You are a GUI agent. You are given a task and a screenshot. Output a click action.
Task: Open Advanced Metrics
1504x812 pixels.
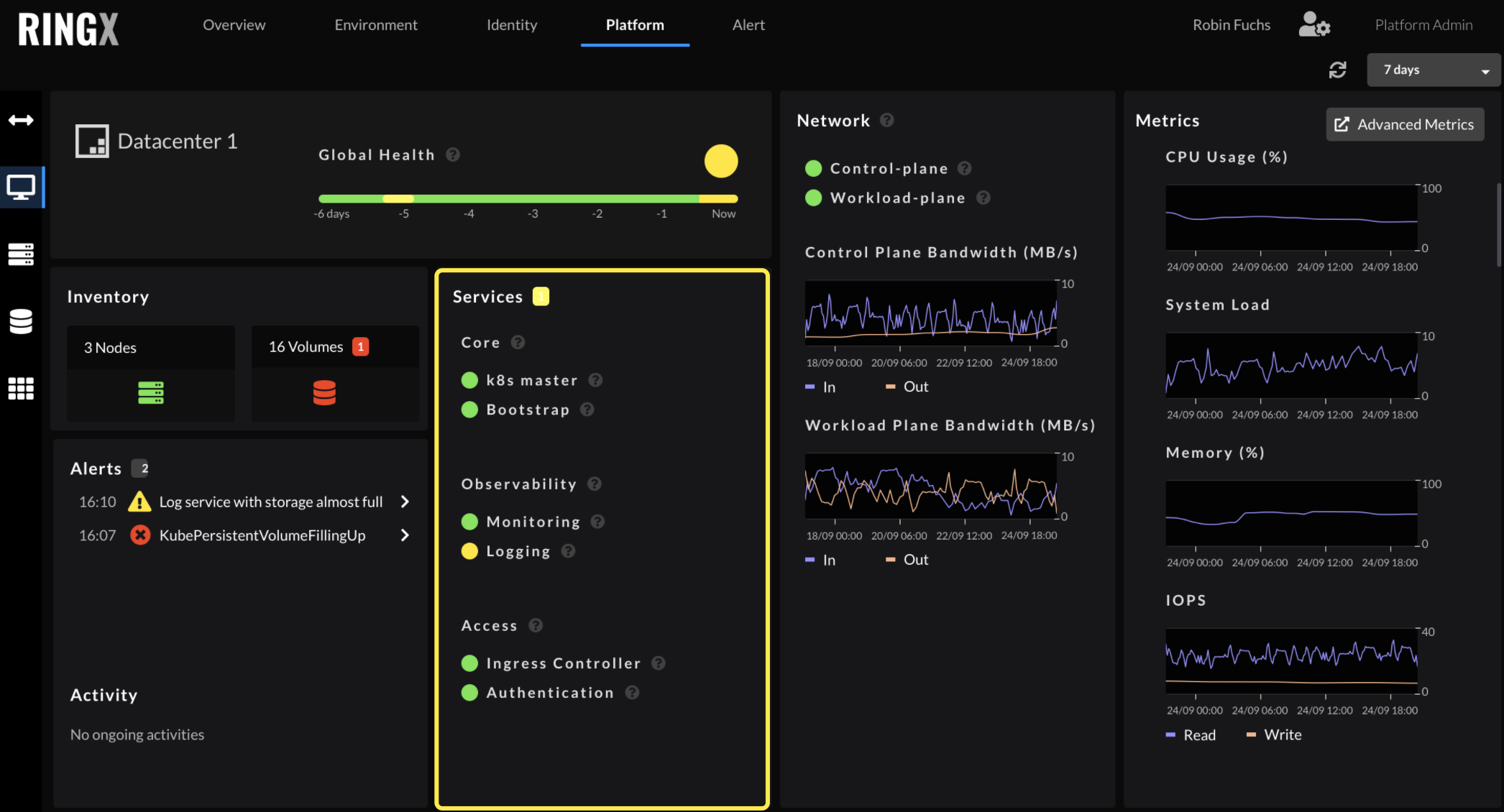click(x=1404, y=124)
